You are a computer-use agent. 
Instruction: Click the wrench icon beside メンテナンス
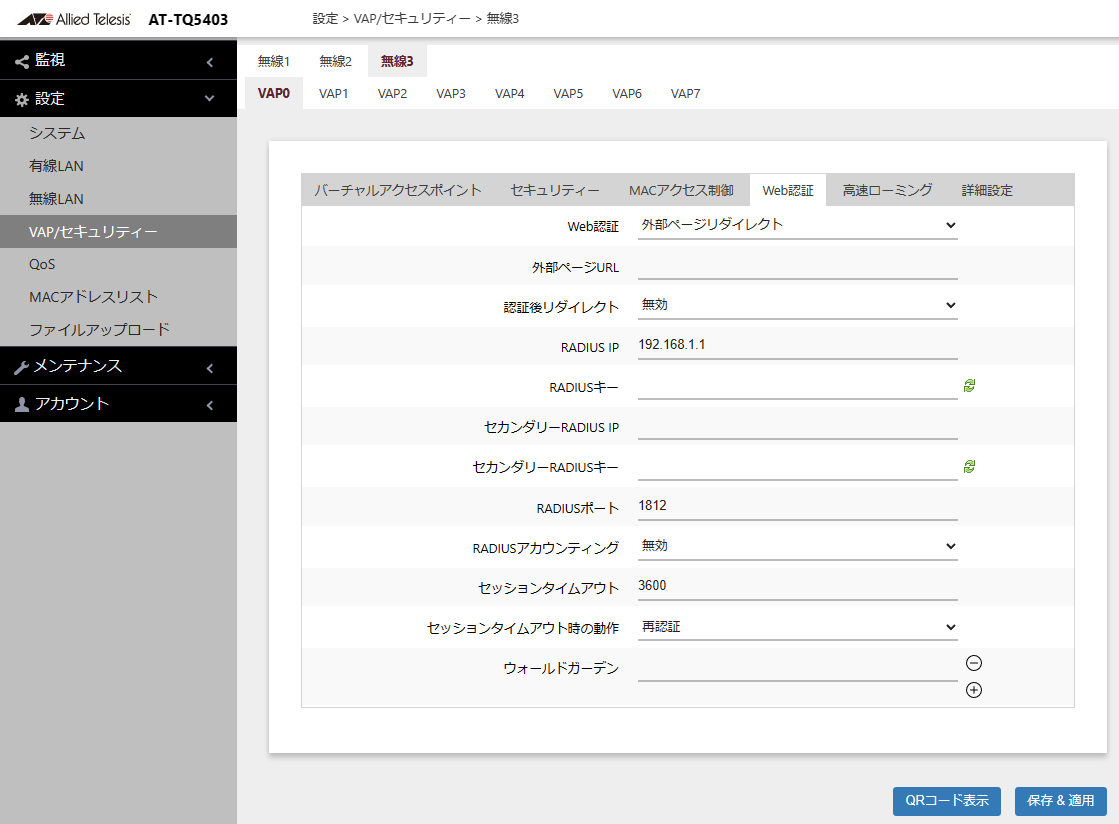click(x=22, y=367)
